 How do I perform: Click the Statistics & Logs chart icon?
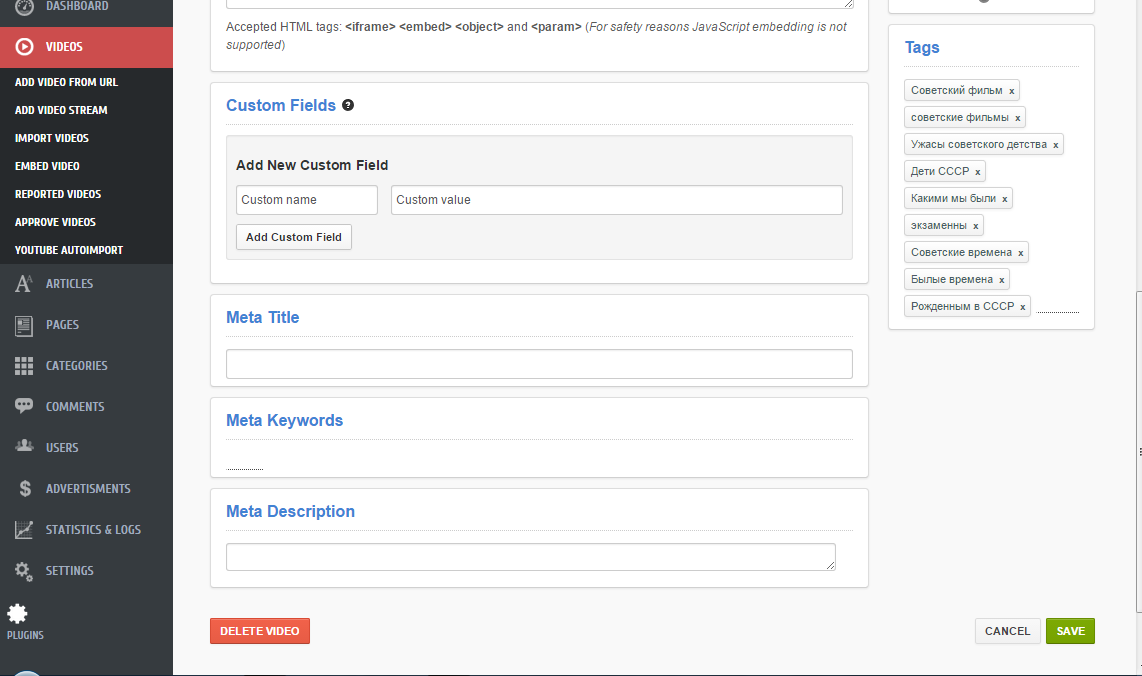pyautogui.click(x=25, y=530)
